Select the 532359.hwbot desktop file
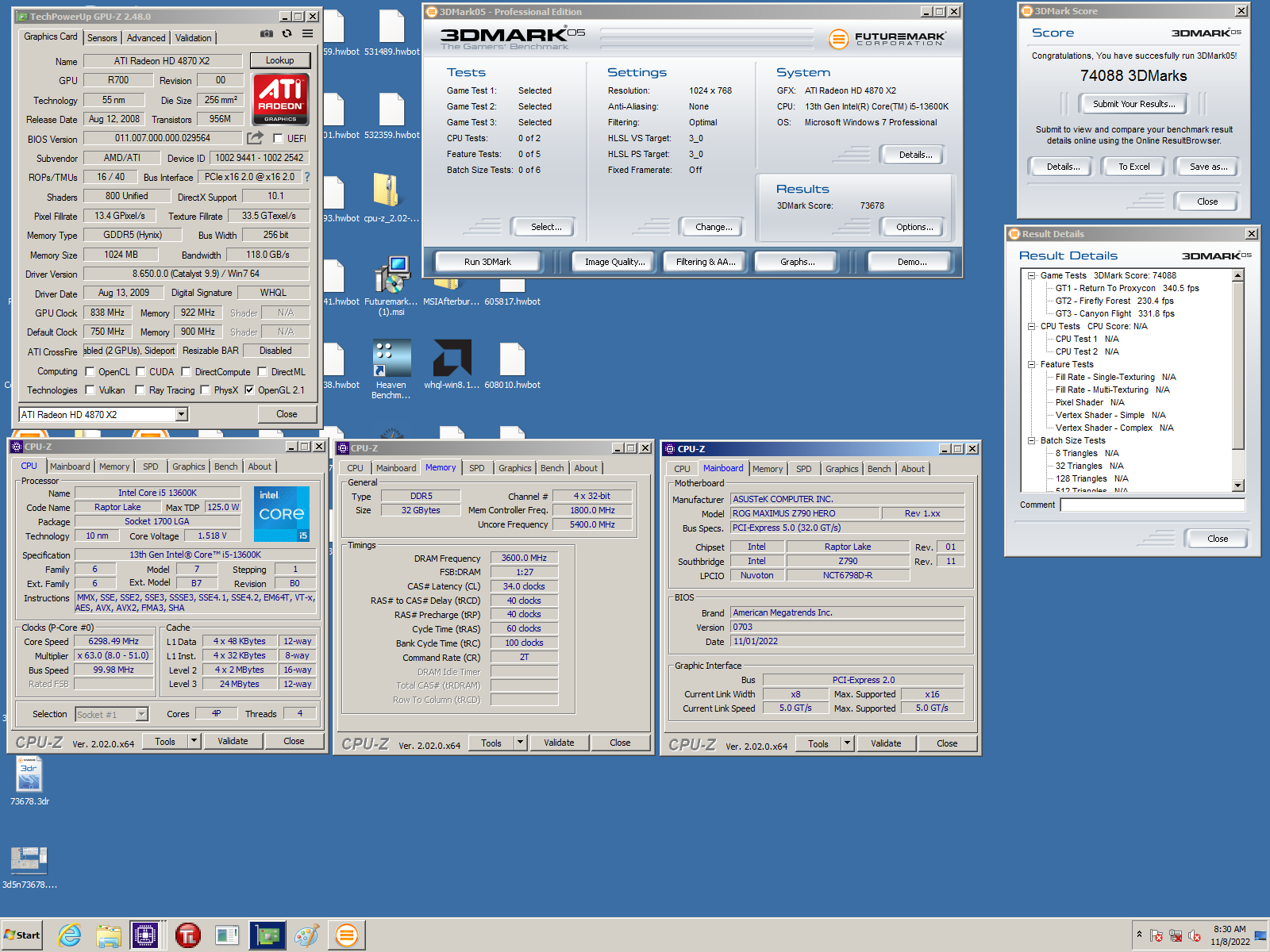The image size is (1270, 952). (392, 117)
